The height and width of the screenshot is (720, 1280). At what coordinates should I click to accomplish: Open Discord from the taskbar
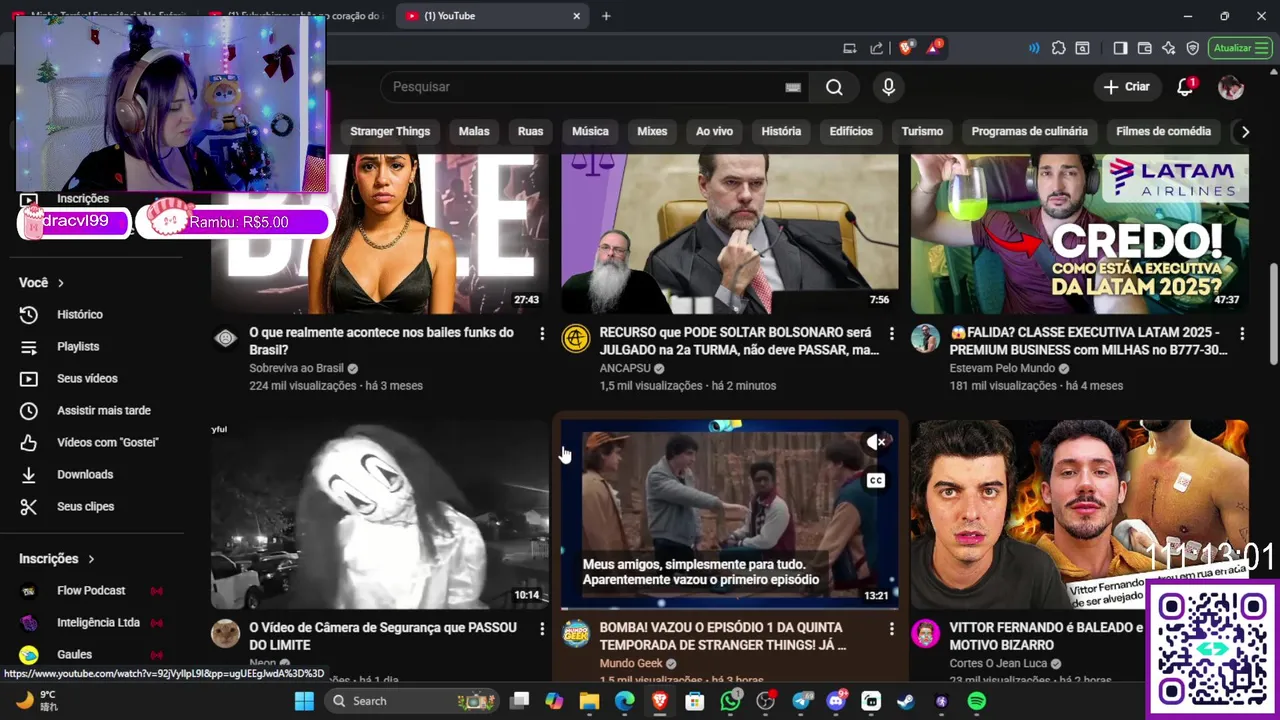coord(836,701)
